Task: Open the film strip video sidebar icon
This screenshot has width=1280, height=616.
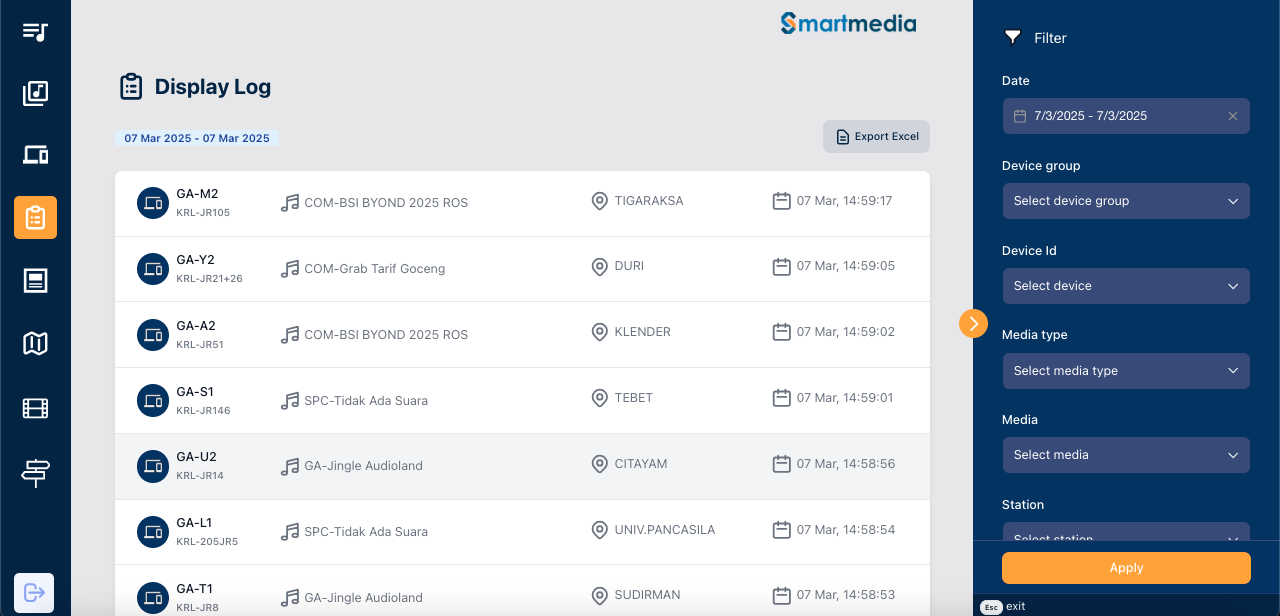Action: 35,408
